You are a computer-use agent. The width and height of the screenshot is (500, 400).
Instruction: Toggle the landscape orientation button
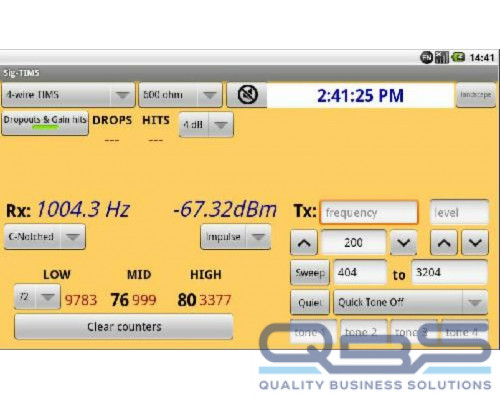(476, 95)
